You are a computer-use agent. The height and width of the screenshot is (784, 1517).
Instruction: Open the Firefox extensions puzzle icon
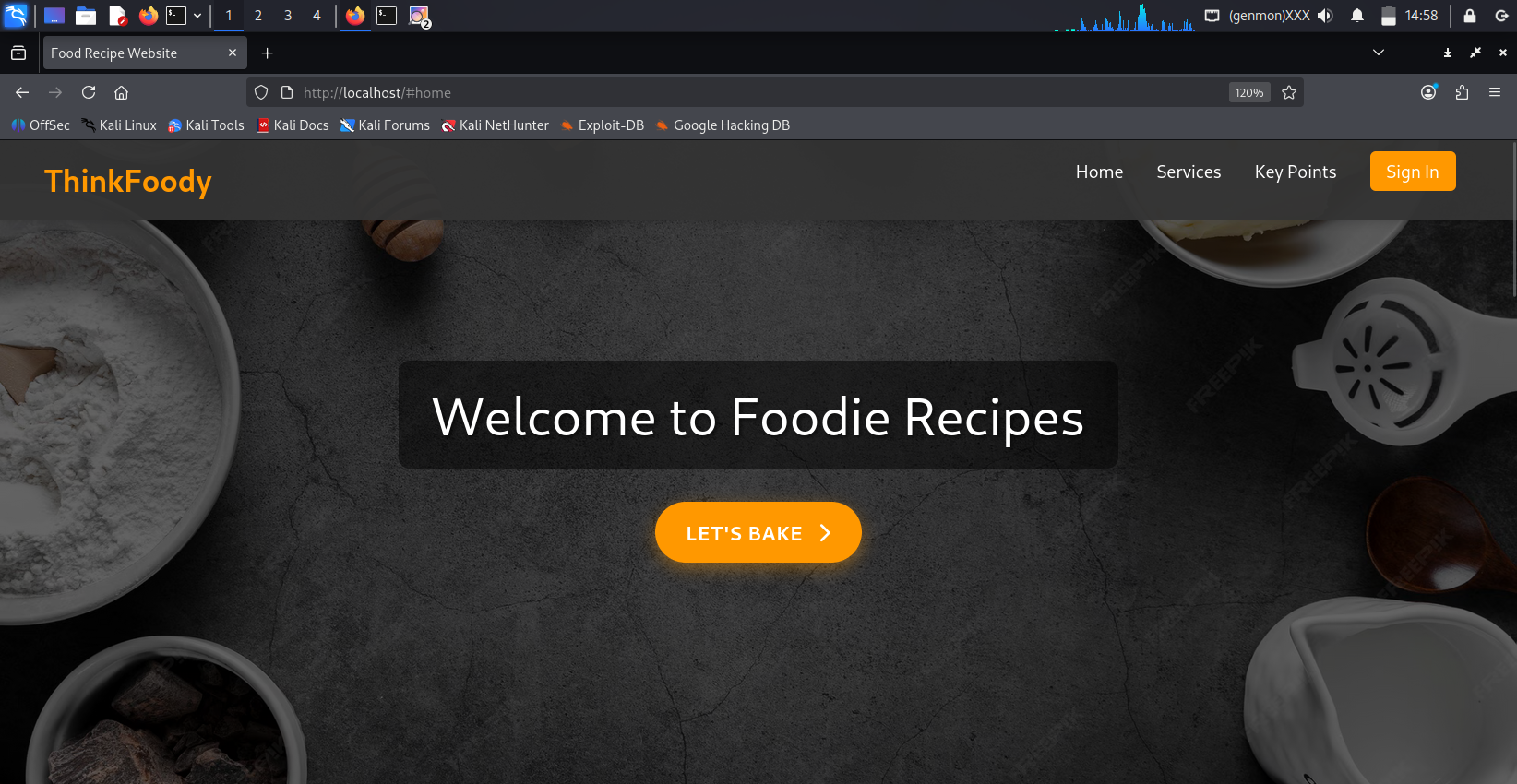[1462, 92]
